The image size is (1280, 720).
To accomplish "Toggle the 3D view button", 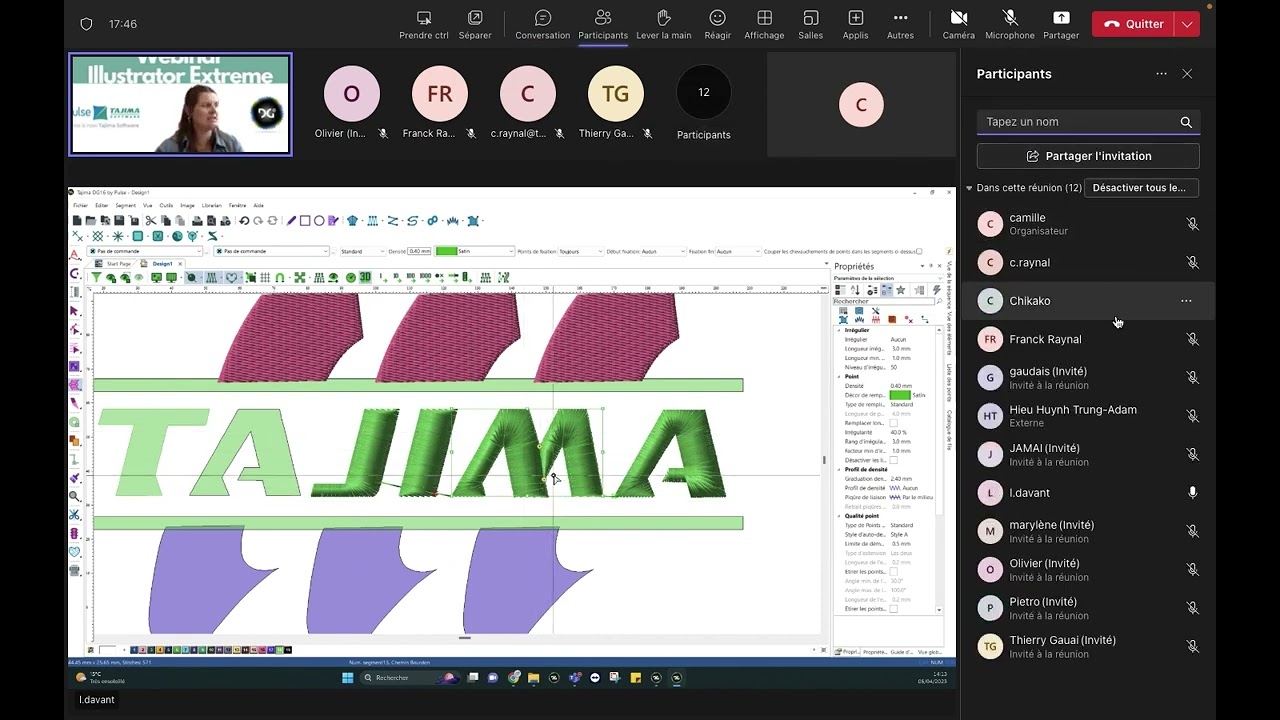I will coord(365,277).
